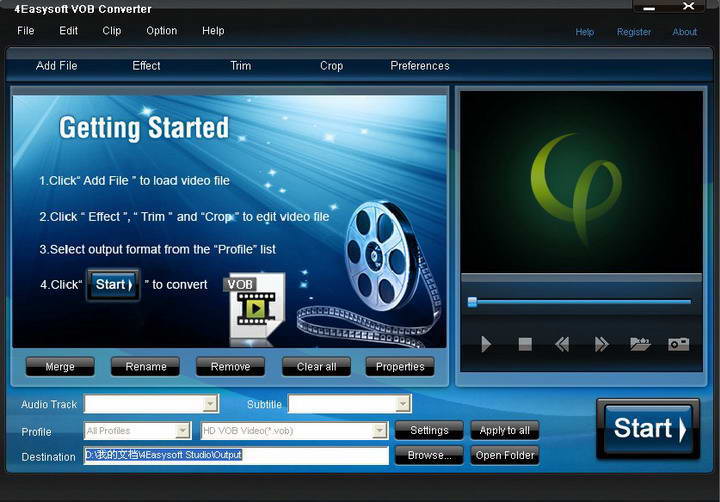Click the Open Folder button

pos(505,455)
